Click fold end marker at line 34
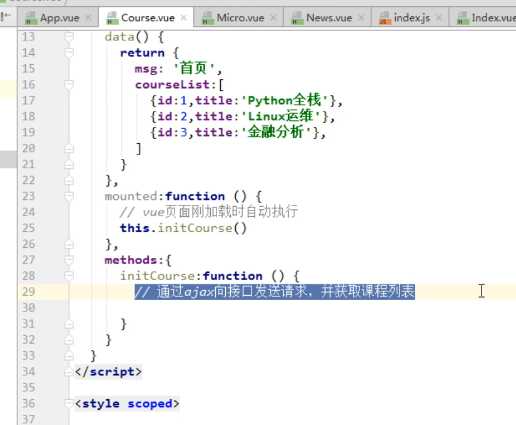This screenshot has height=425, width=516. (x=69, y=372)
